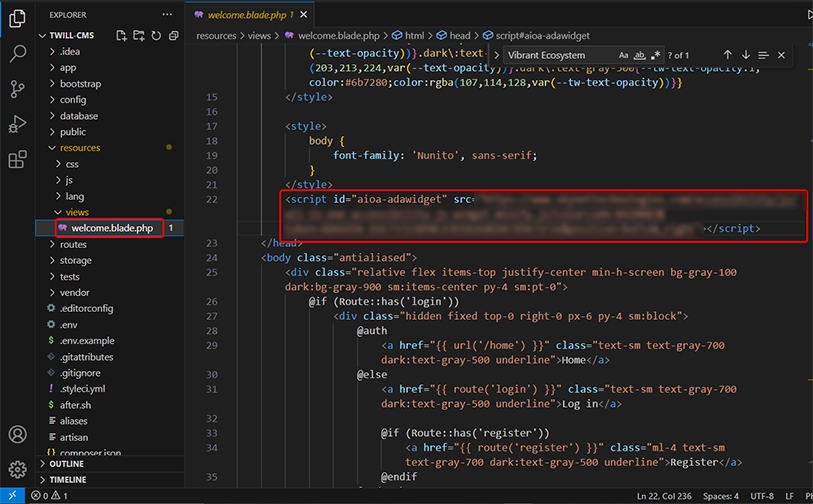Open the Search view in activity bar
The image size is (813, 504).
tap(17, 53)
